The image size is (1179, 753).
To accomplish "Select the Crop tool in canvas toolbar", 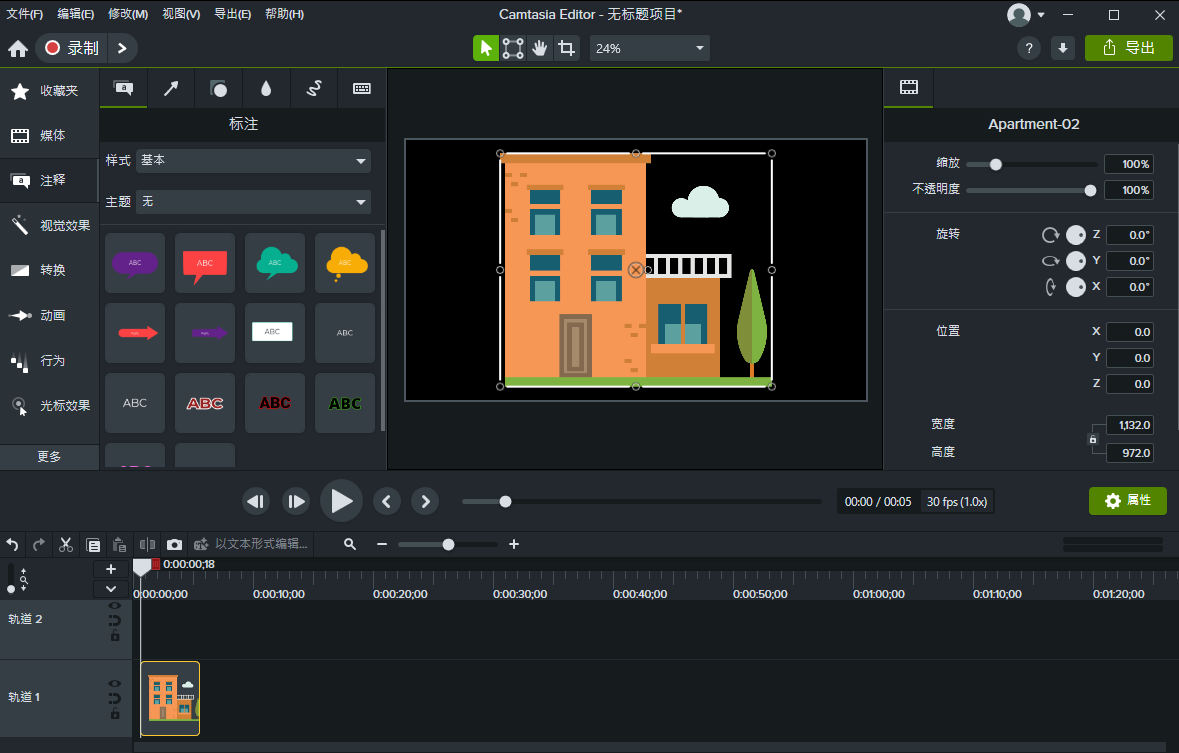I will 566,48.
